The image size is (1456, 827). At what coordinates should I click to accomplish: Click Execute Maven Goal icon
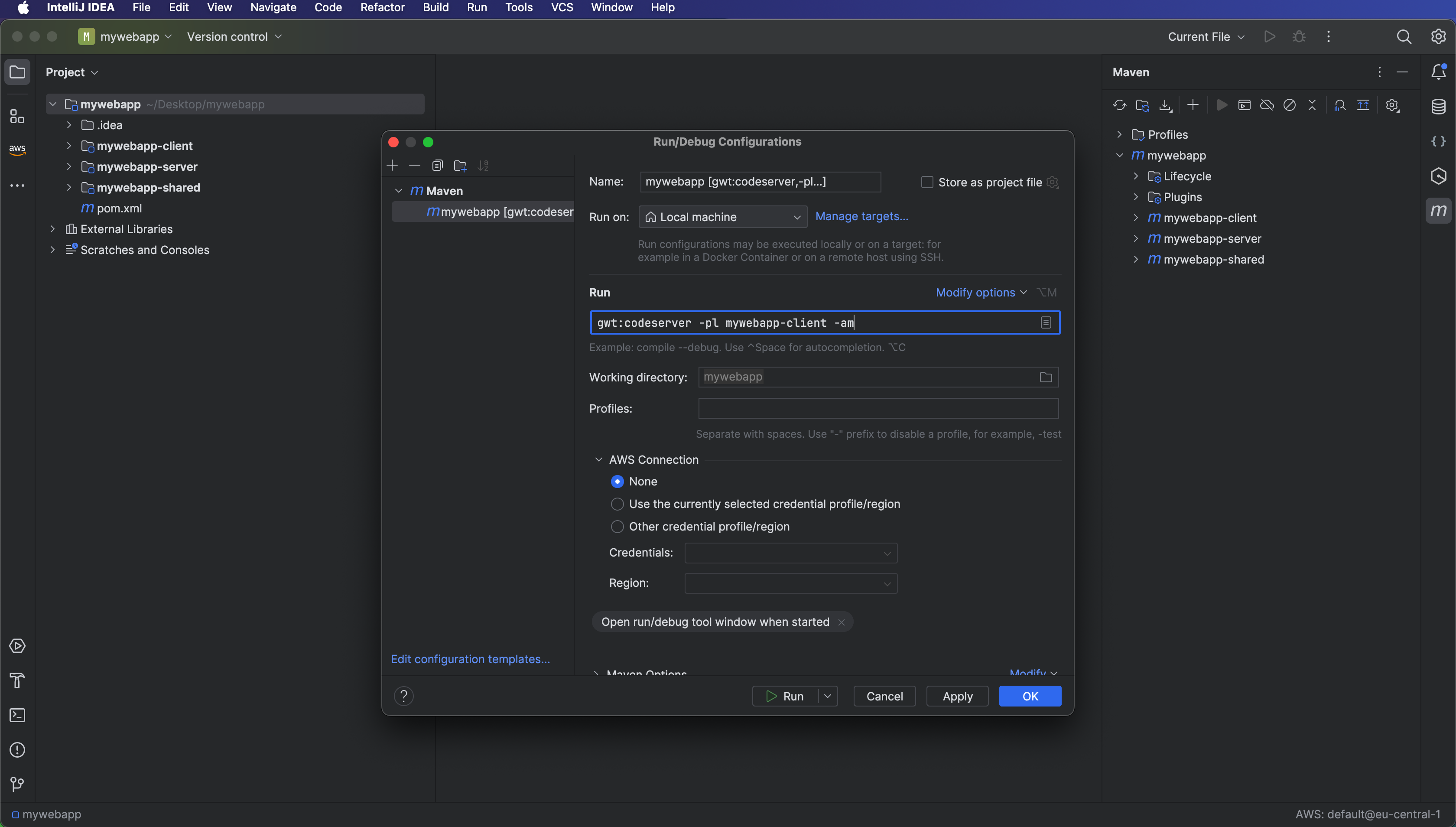pos(1244,105)
